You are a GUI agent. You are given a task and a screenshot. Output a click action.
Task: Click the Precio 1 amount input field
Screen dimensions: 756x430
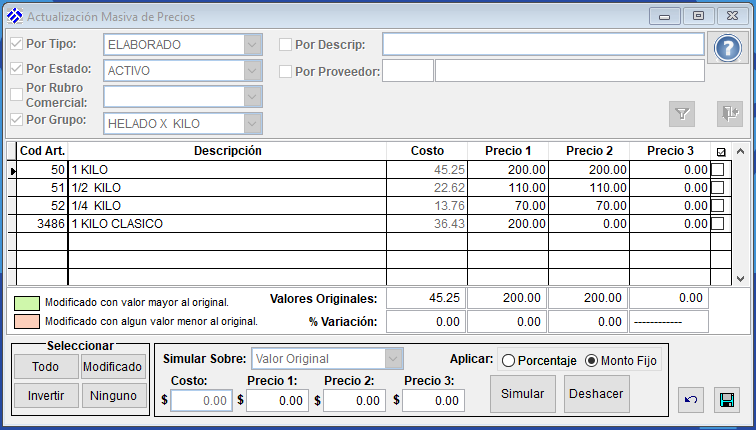click(278, 400)
